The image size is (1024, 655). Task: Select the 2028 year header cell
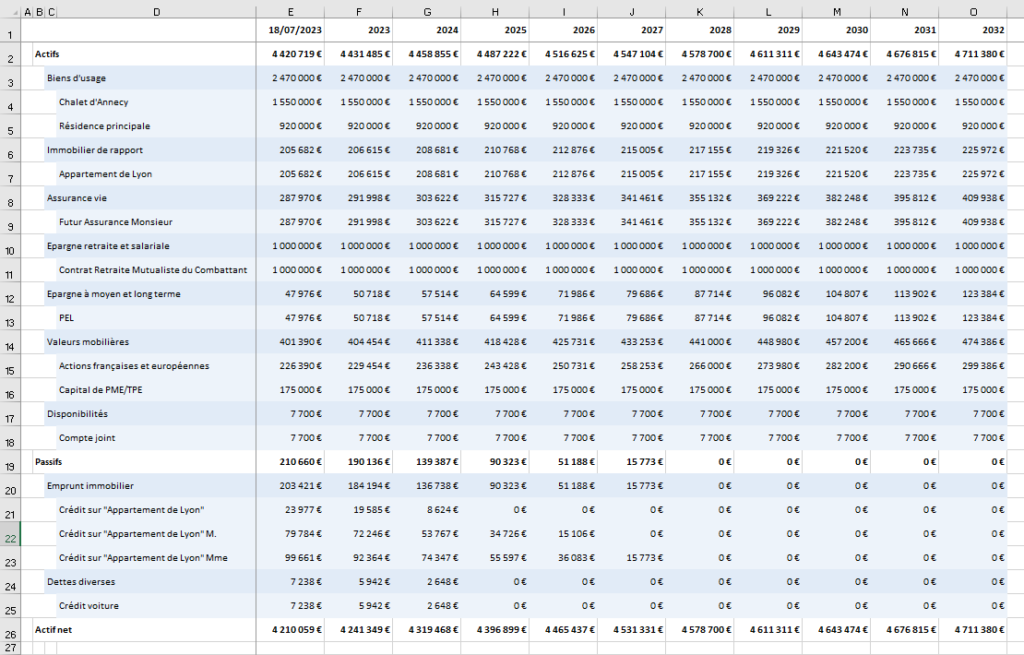699,31
